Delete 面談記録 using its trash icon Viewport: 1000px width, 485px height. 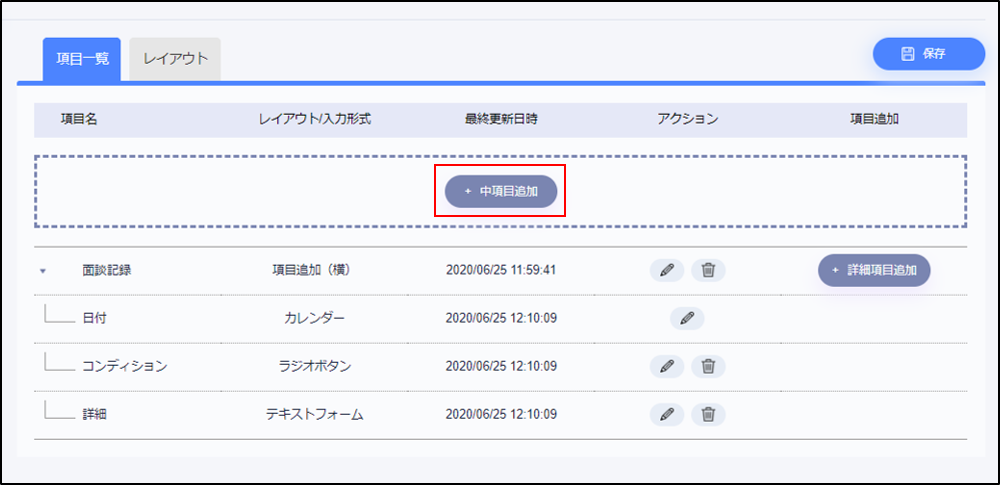tap(708, 270)
